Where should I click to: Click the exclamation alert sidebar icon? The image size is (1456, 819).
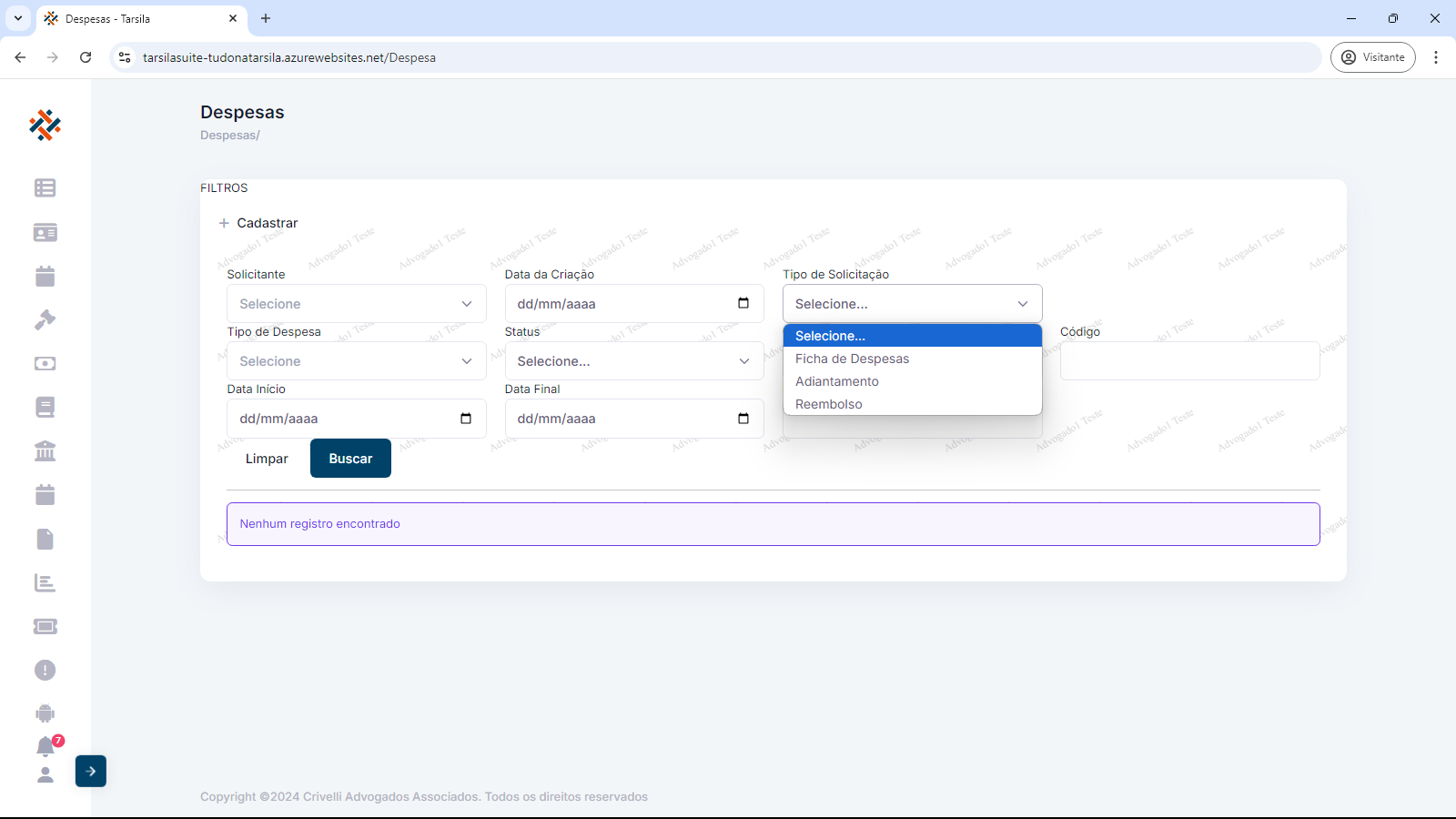[x=45, y=670]
